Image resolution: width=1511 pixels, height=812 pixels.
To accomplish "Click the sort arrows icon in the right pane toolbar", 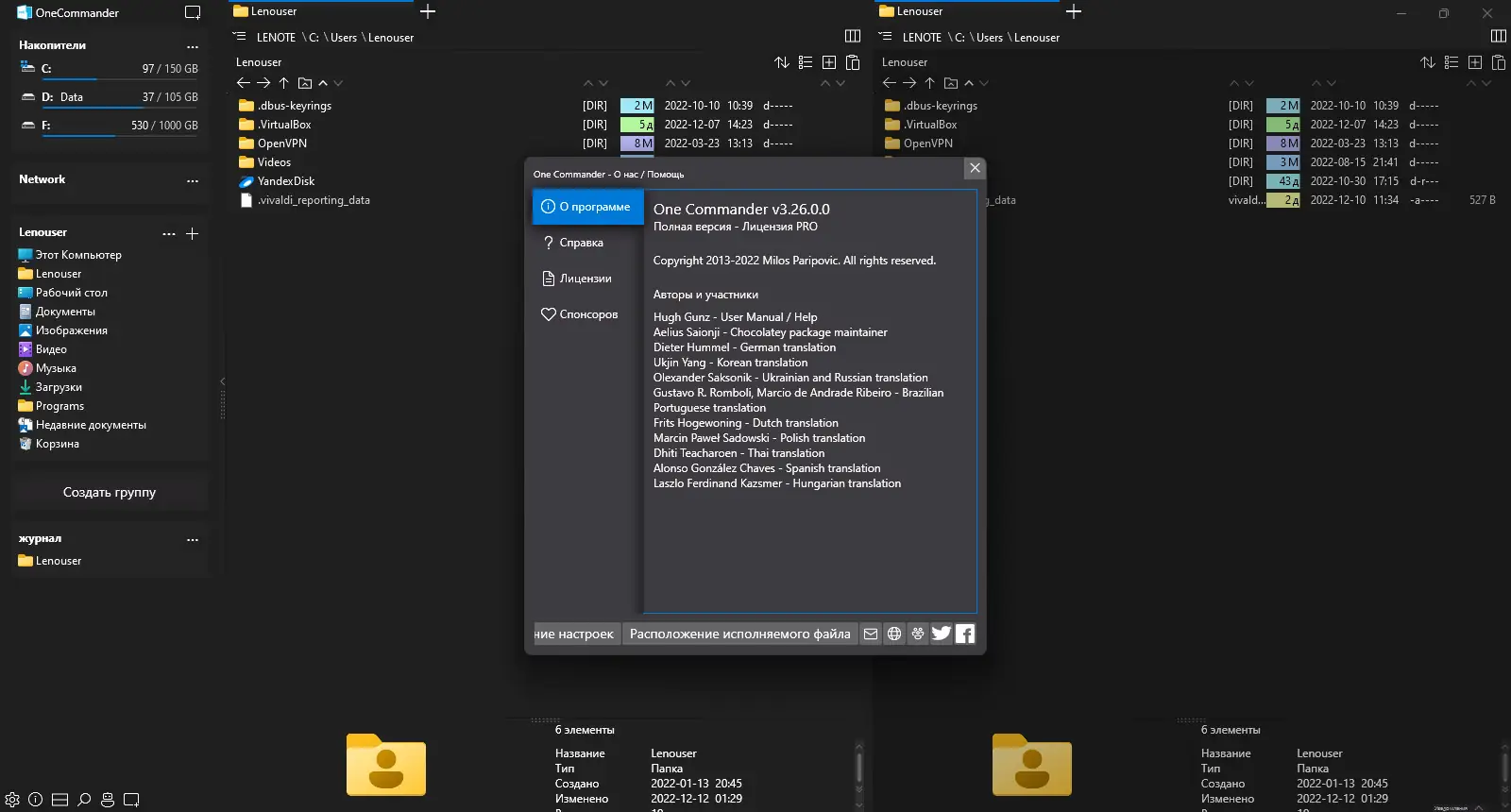I will (x=1428, y=62).
